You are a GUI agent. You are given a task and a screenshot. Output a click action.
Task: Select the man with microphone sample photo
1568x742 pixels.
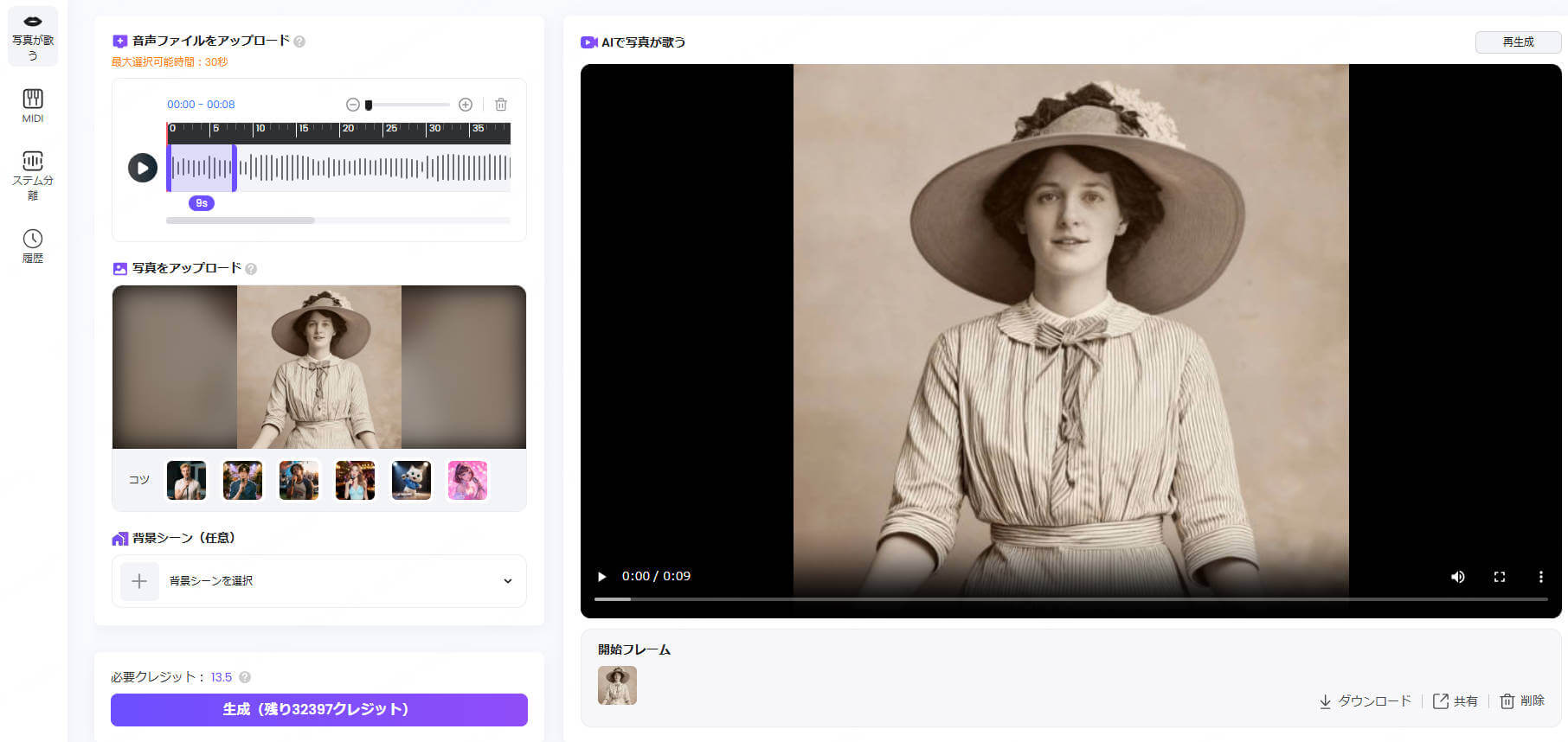(x=186, y=480)
